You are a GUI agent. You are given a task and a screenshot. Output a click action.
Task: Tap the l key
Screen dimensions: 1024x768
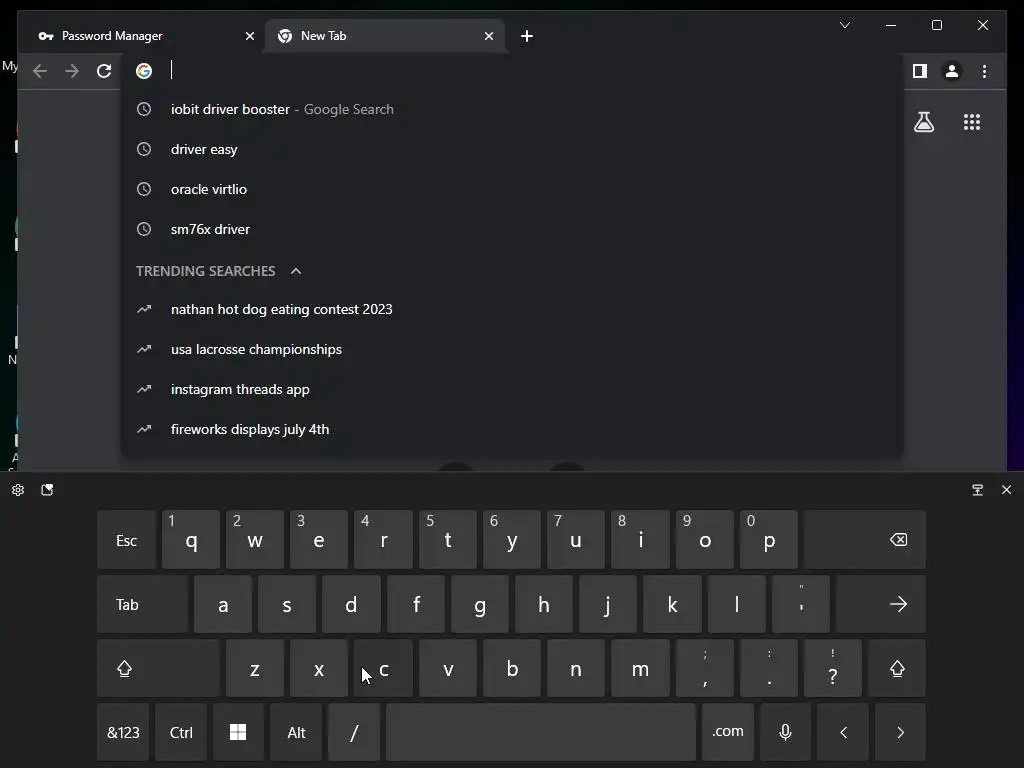[x=737, y=605]
